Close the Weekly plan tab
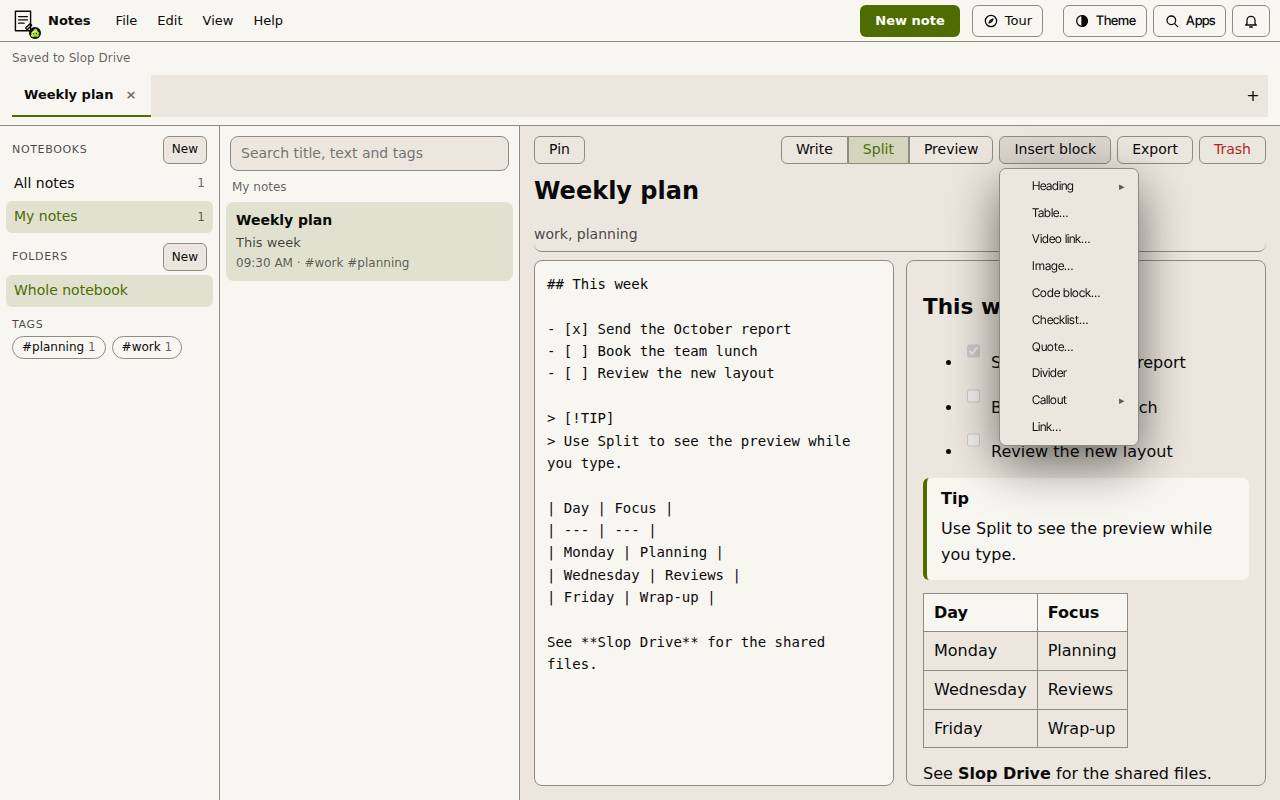The image size is (1280, 800). point(131,95)
